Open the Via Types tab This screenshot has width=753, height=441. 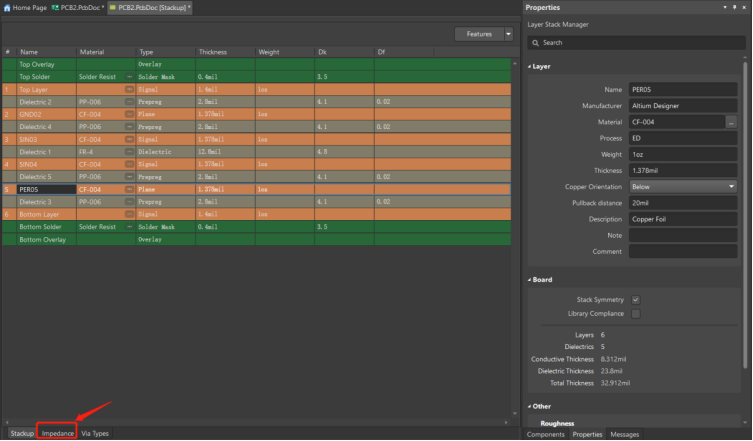click(x=95, y=434)
